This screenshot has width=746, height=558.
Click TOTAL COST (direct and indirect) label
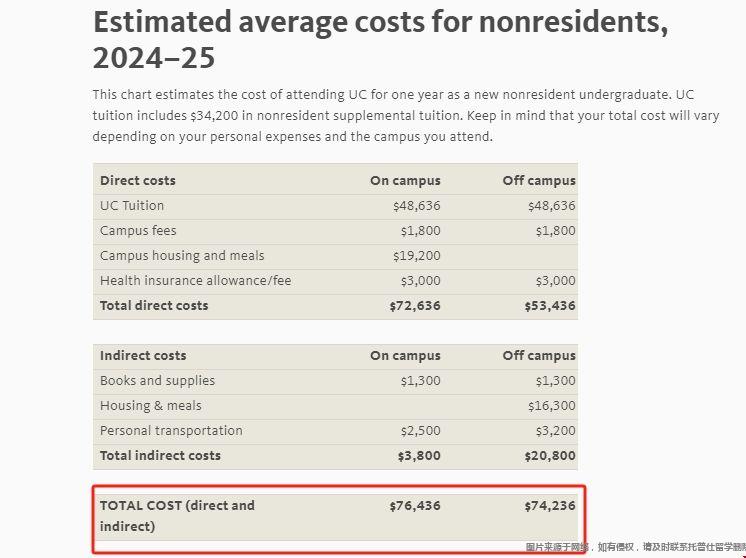click(x=177, y=515)
